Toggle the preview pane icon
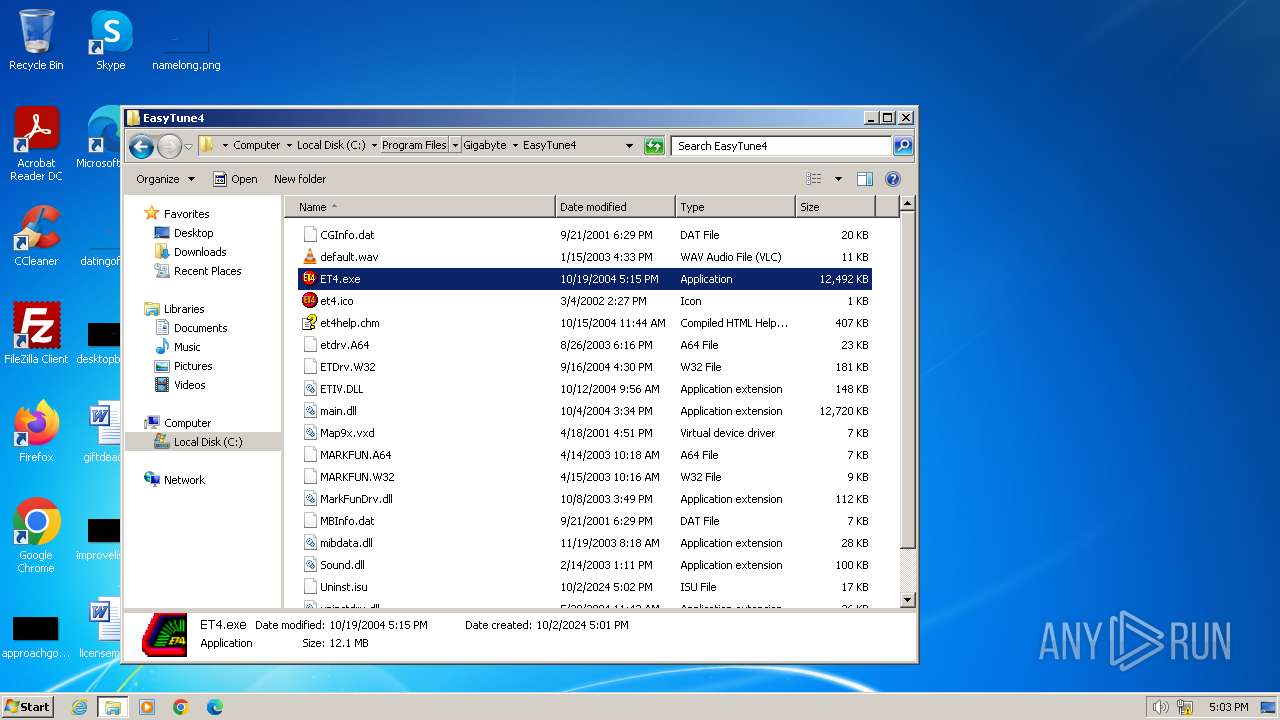1280x720 pixels. 865,179
